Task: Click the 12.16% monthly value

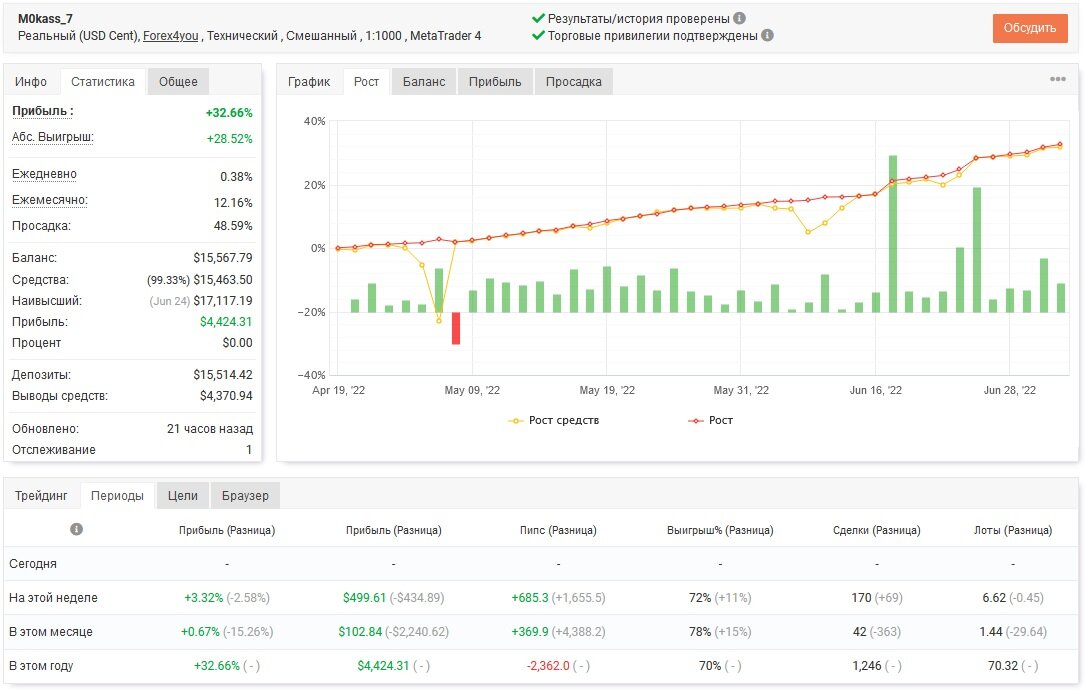Action: coord(233,203)
